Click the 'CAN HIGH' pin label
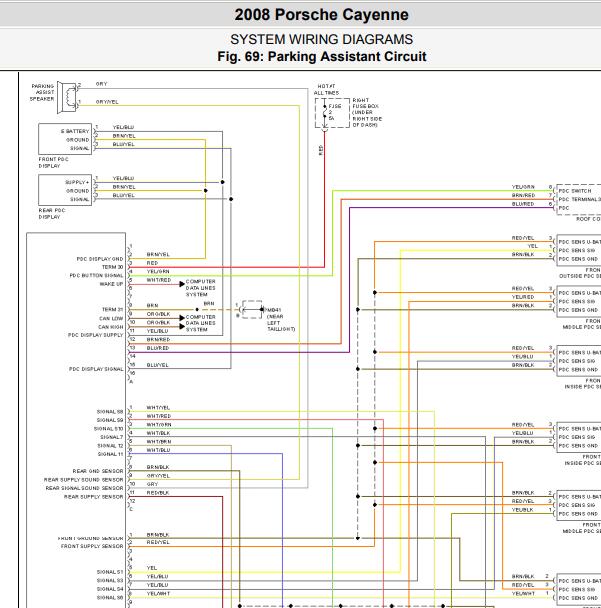The width and height of the screenshot is (601, 608). [111, 327]
